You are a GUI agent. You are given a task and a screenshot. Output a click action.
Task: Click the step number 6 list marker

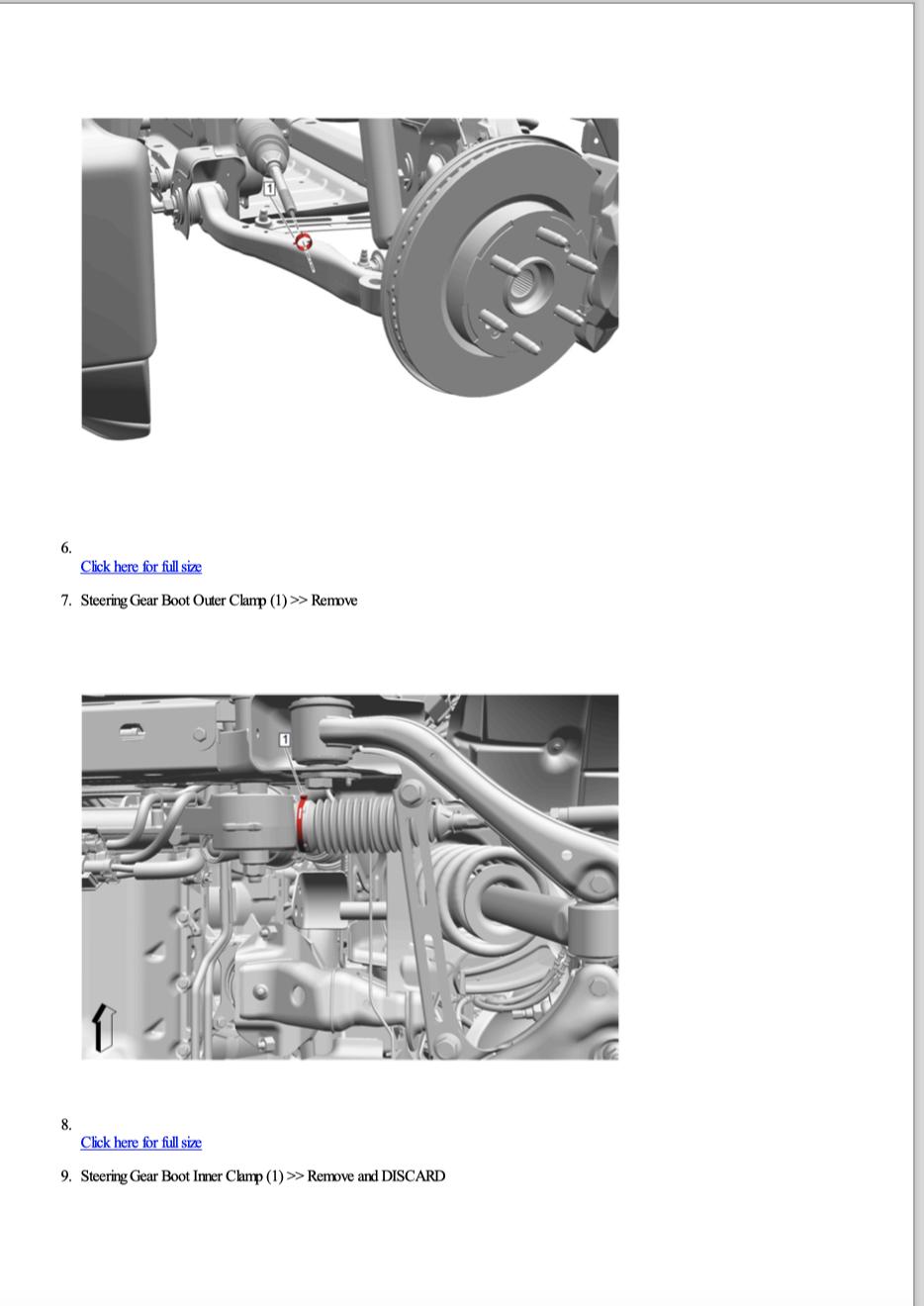[65, 547]
